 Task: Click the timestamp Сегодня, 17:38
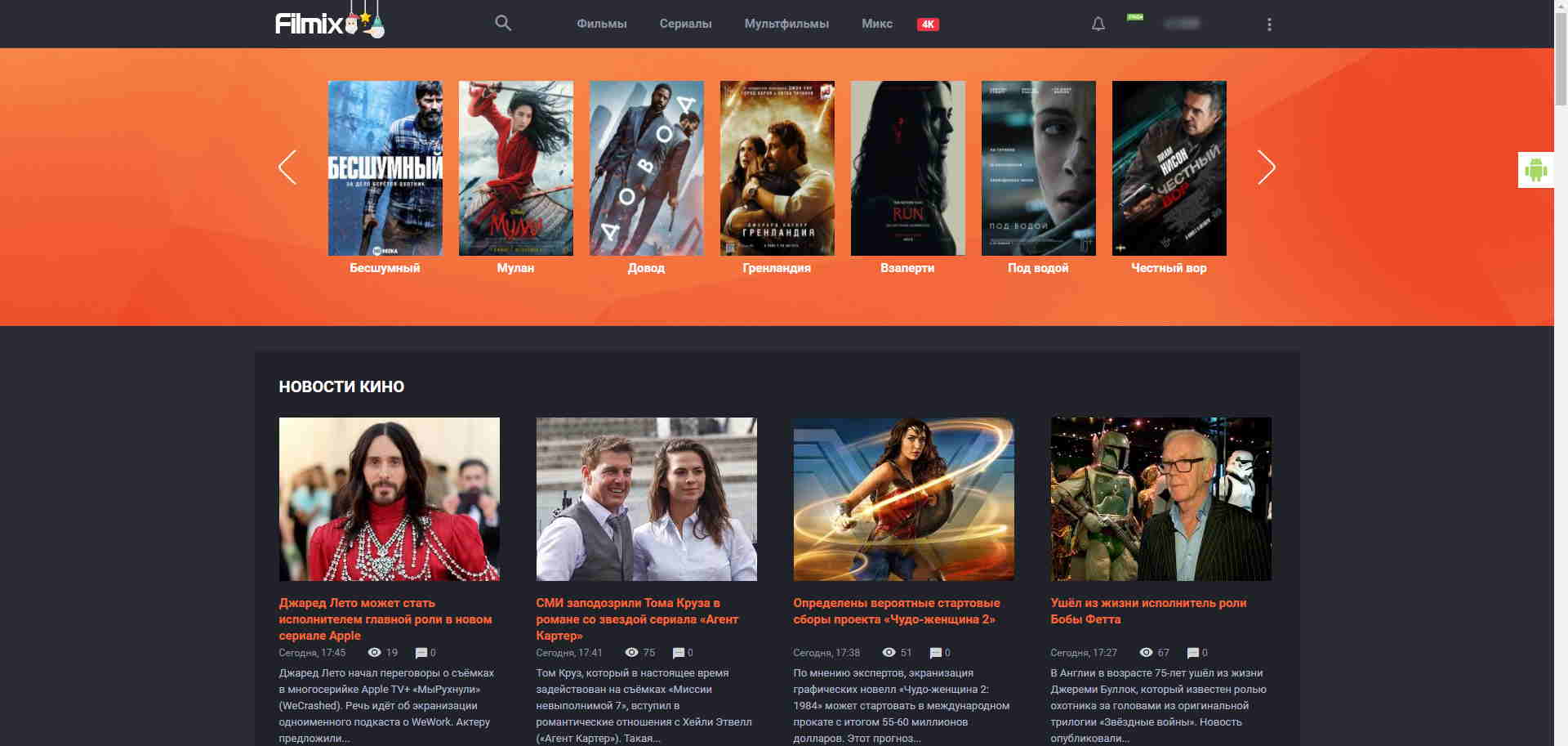826,653
